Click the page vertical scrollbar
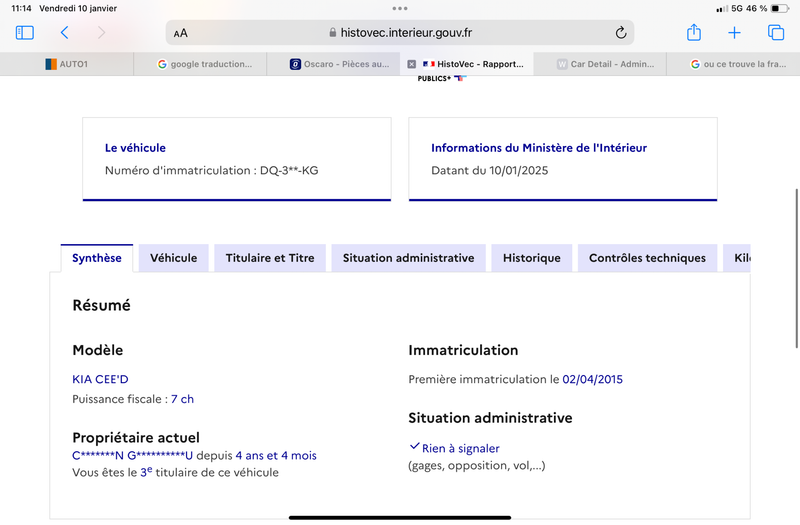Image resolution: width=800 pixels, height=525 pixels. (796, 268)
